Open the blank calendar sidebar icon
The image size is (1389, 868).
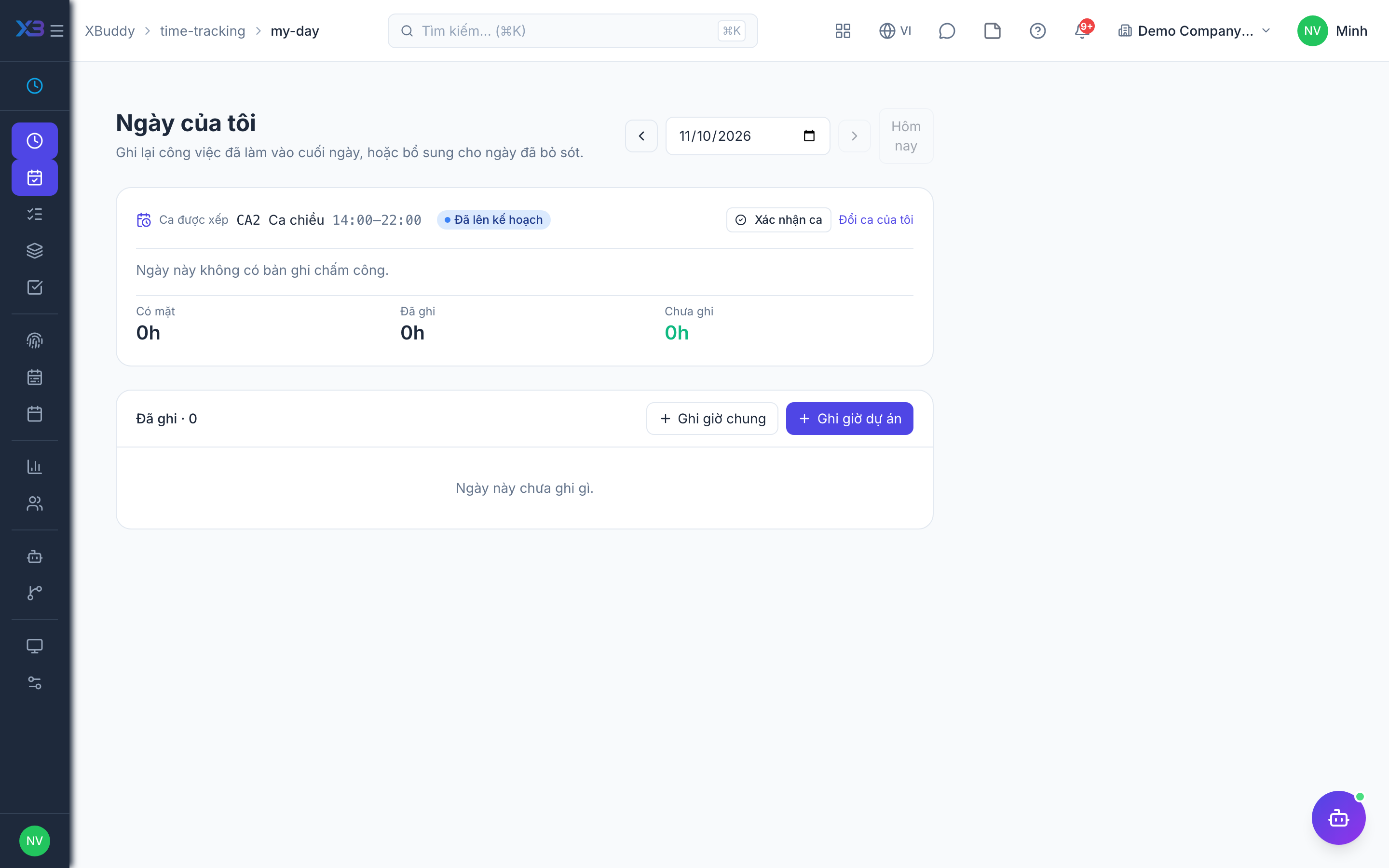[x=34, y=414]
